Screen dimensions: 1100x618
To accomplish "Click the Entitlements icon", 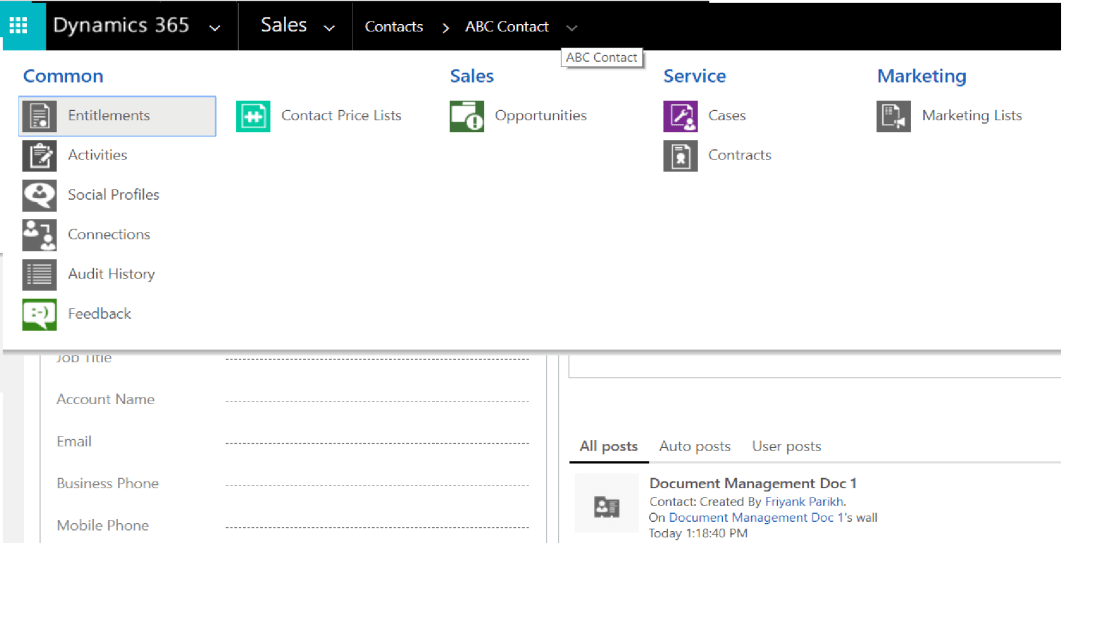I will click(40, 116).
